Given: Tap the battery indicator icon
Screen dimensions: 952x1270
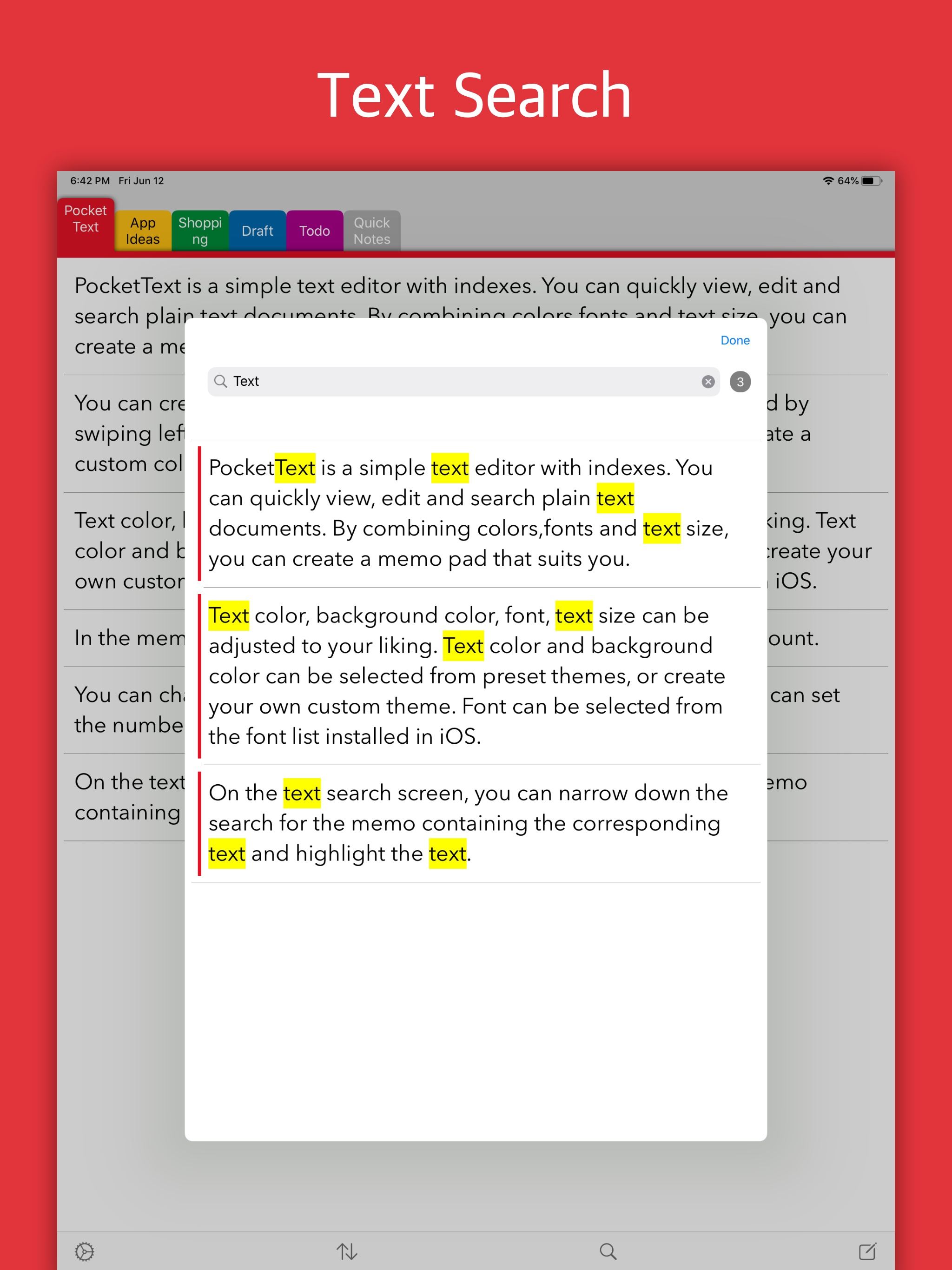Looking at the screenshot, I should [871, 181].
